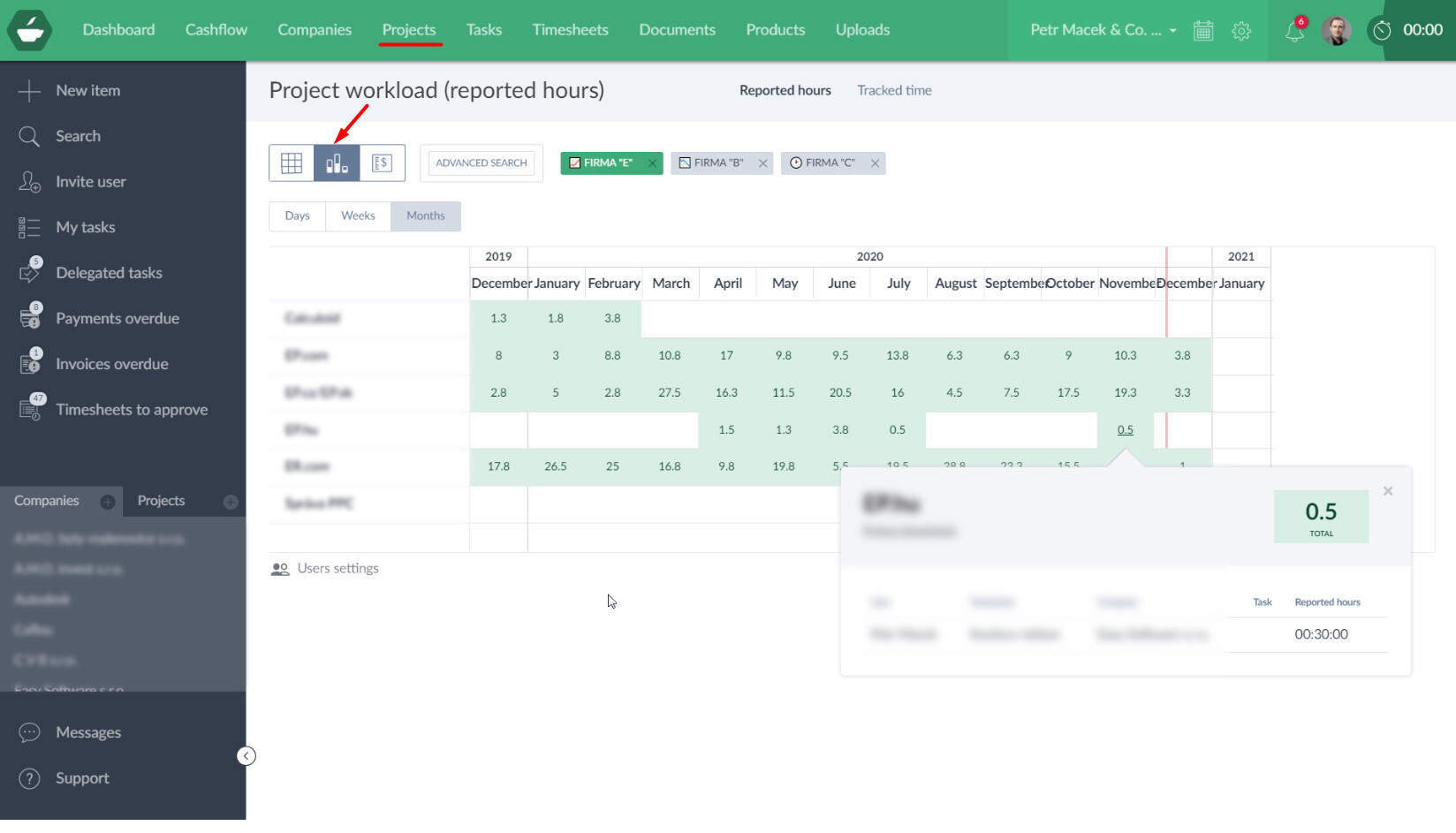
Task: Switch to Tracked time tab
Action: 894,90
